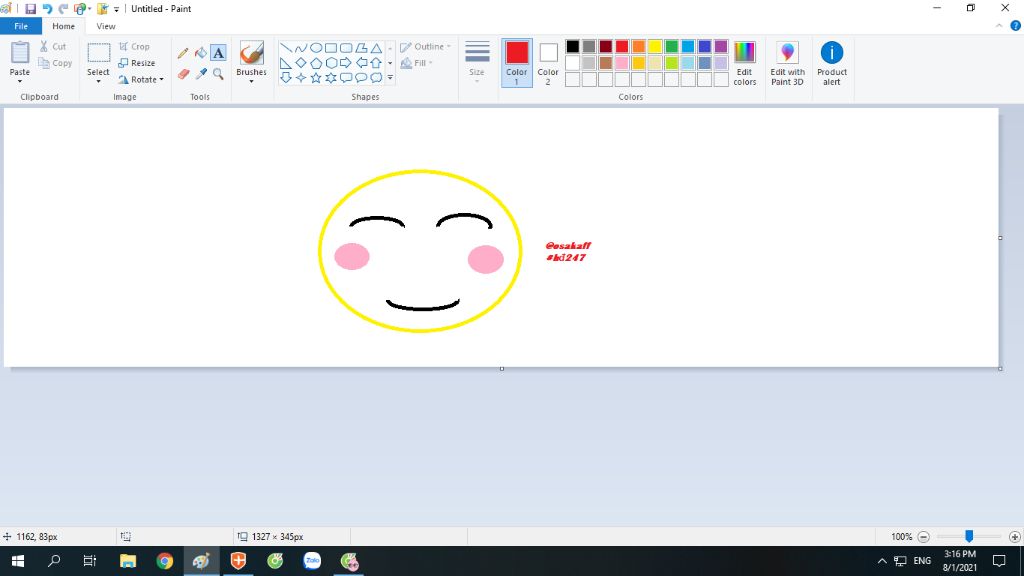The image size is (1024, 576).
Task: Show hidden system tray icons
Action: (882, 561)
